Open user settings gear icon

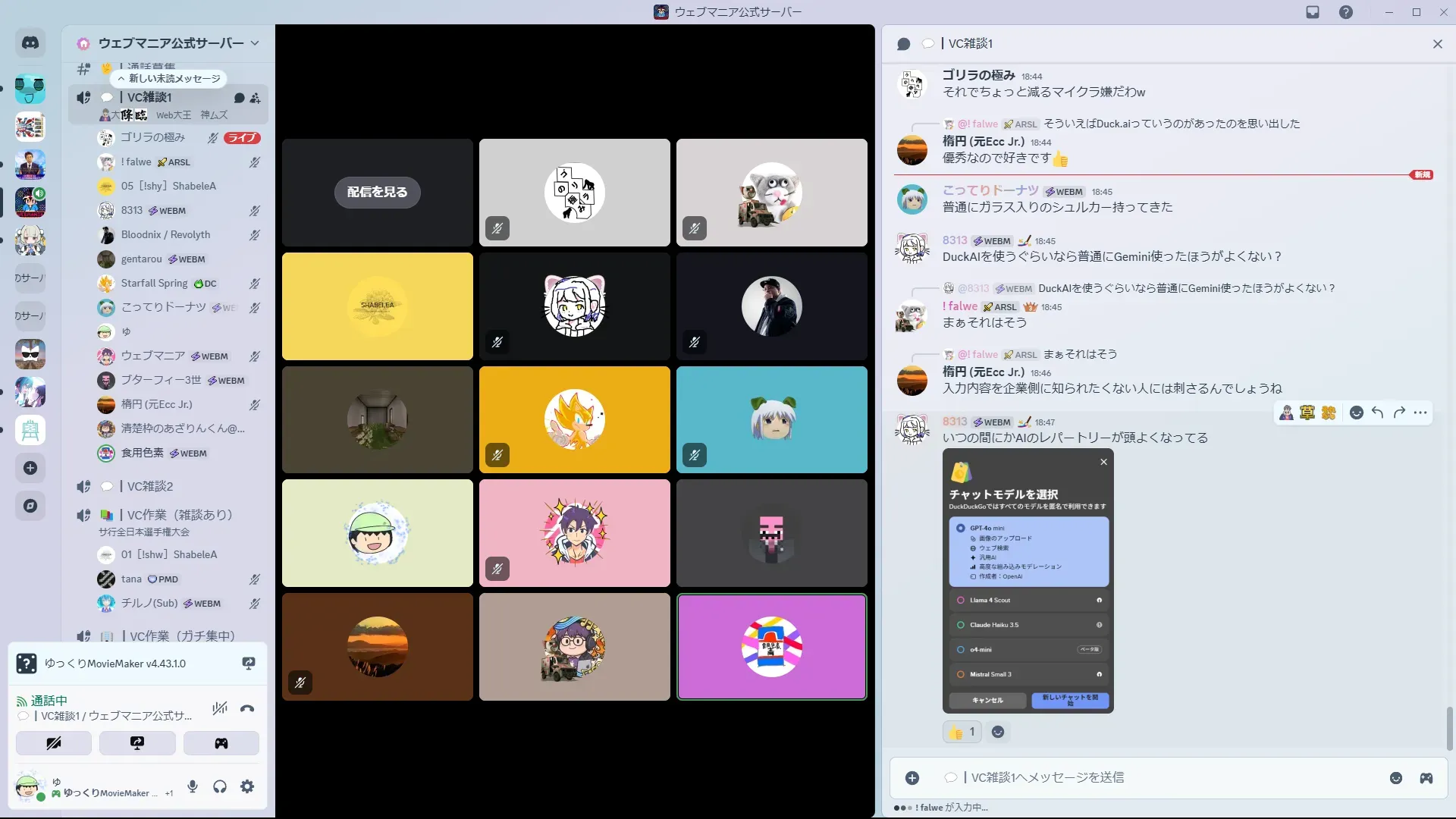pyautogui.click(x=247, y=787)
